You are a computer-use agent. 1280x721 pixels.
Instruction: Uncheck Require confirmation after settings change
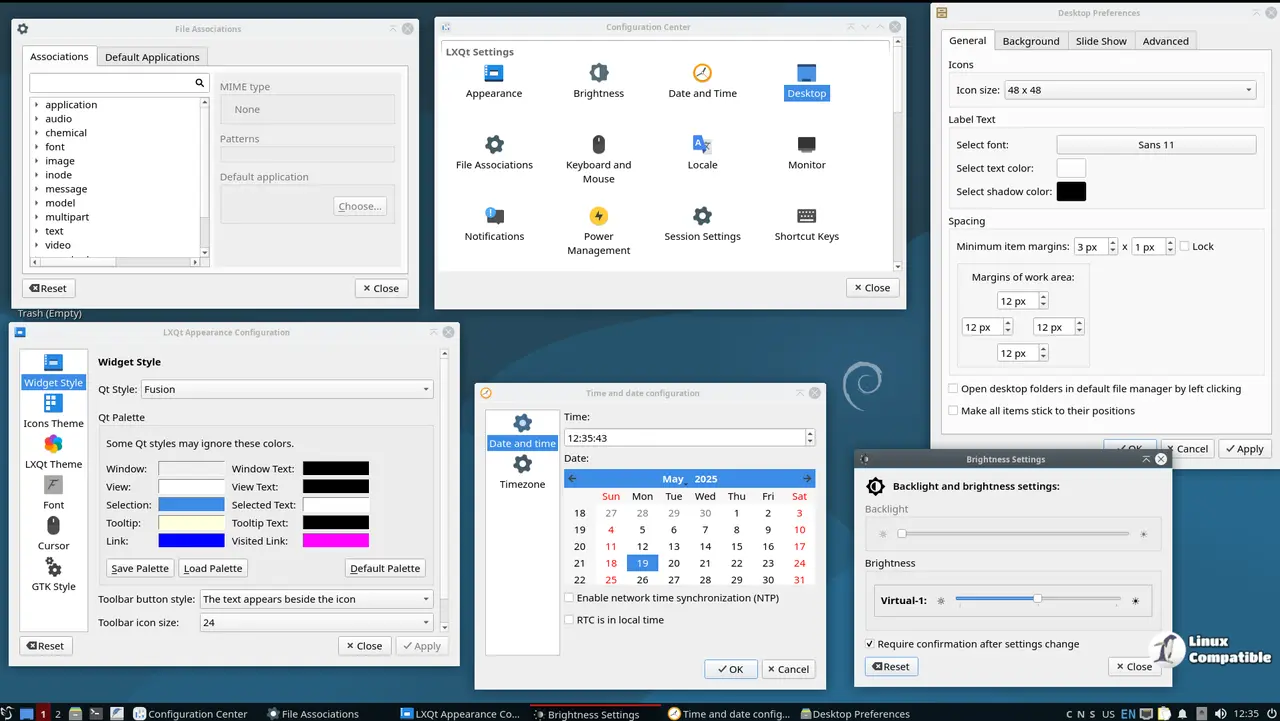870,644
